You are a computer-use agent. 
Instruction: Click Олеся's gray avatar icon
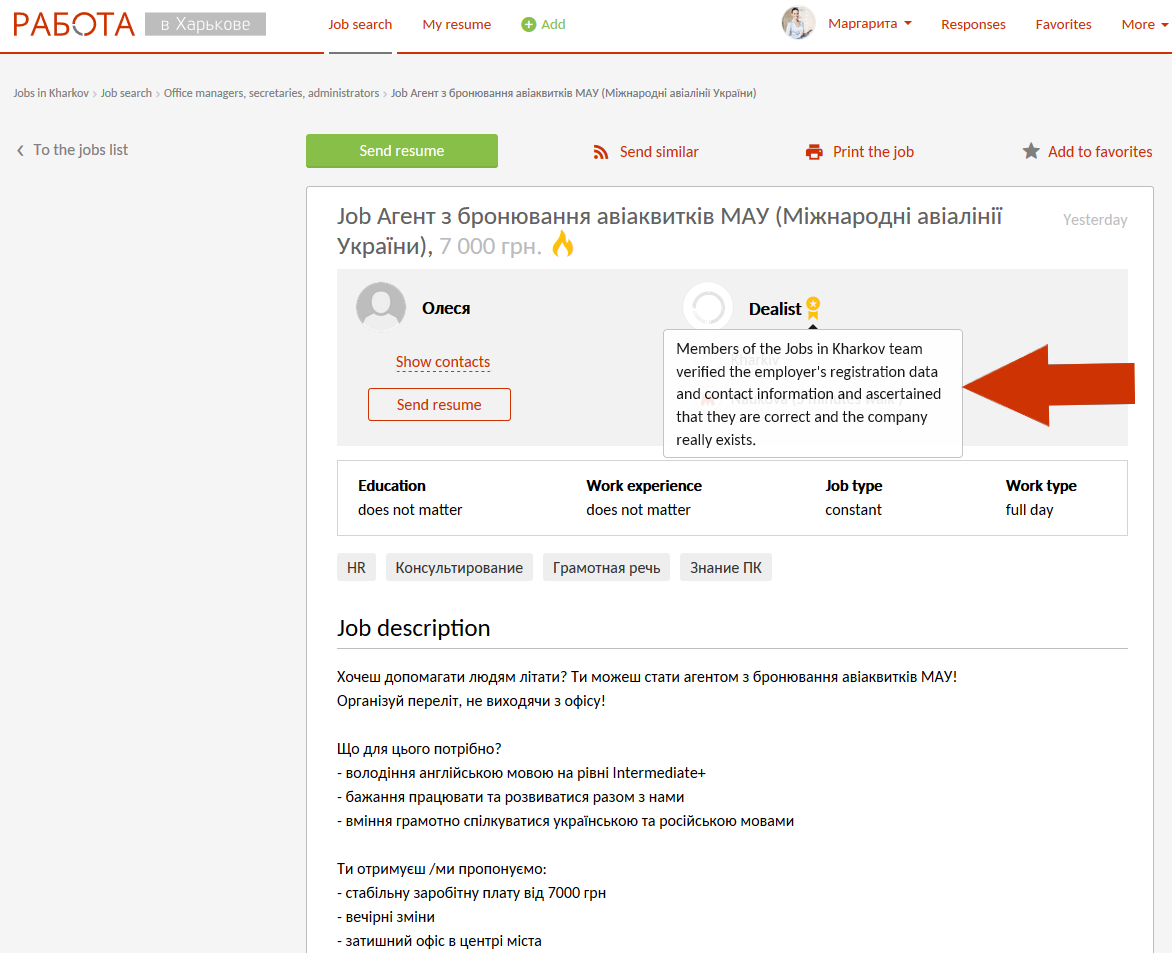381,307
